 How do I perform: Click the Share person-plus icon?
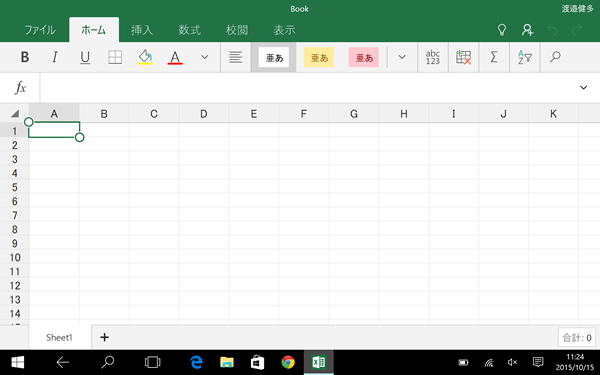528,30
